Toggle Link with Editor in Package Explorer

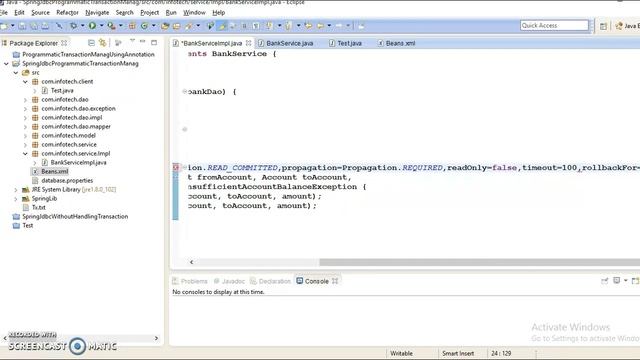pos(102,42)
